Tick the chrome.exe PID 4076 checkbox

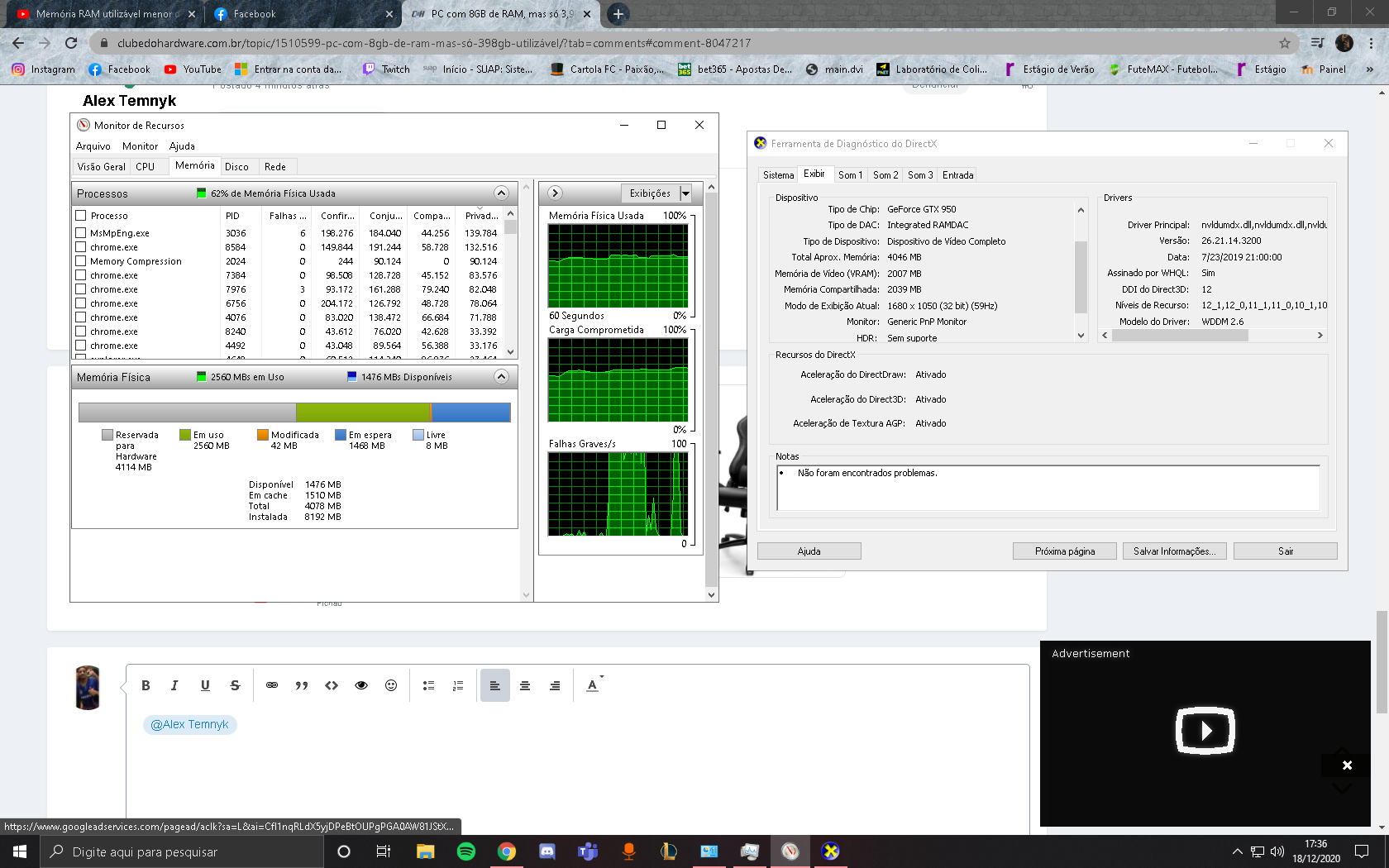pos(81,317)
